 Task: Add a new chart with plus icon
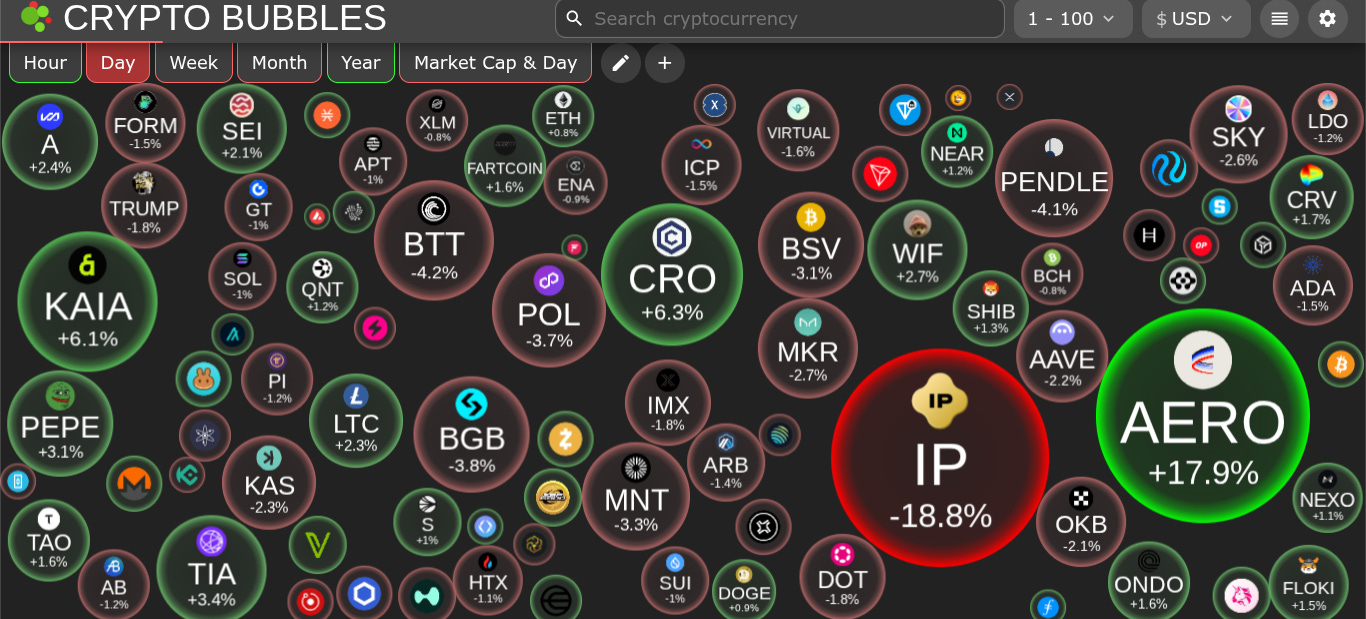665,63
